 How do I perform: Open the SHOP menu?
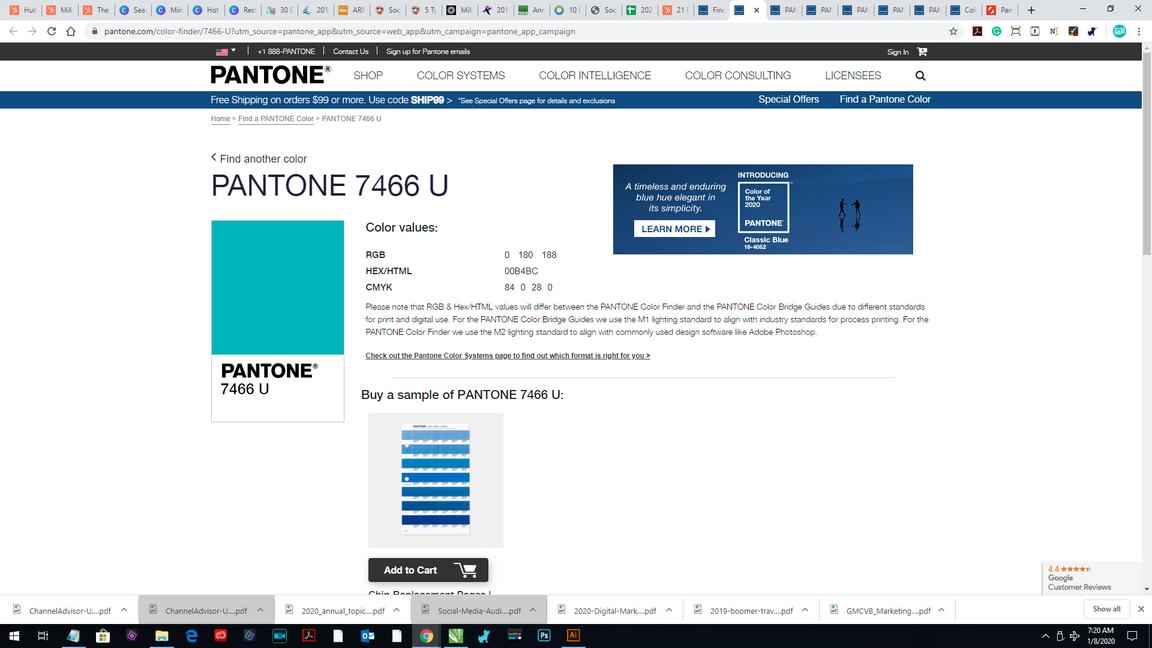tap(368, 76)
